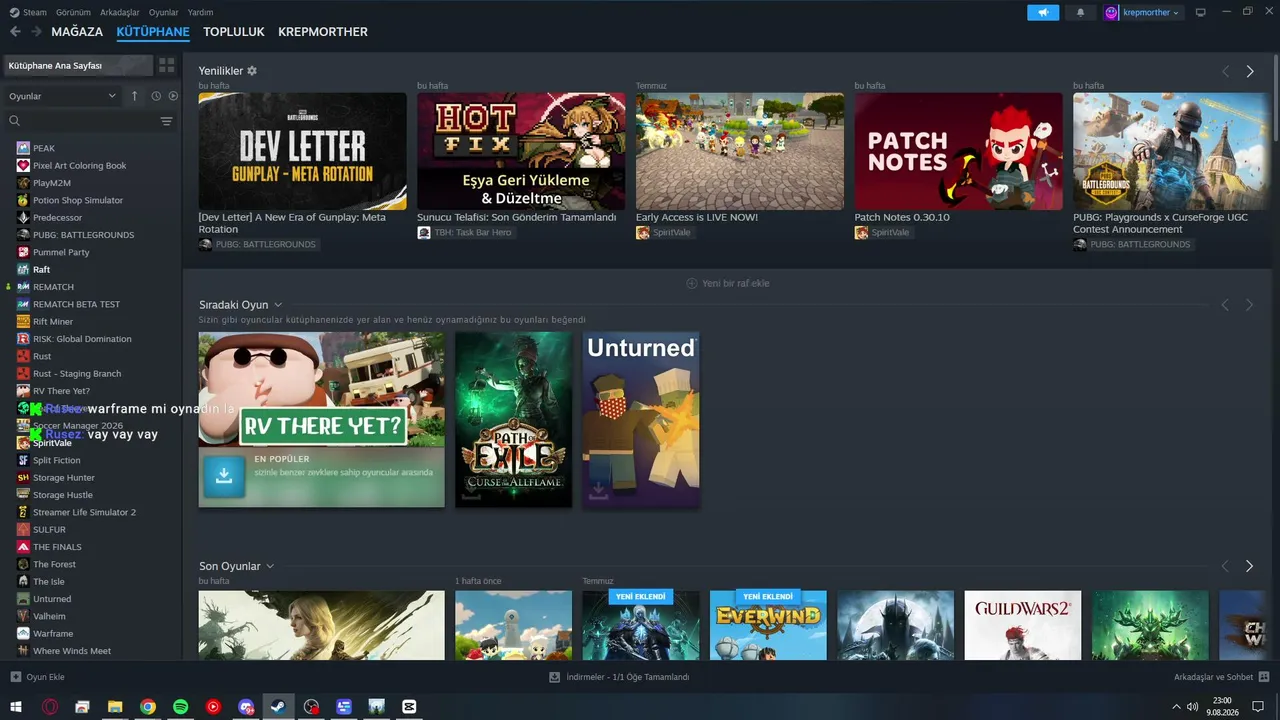Open the Yardım menu
The width and height of the screenshot is (1280, 720).
[x=201, y=13]
